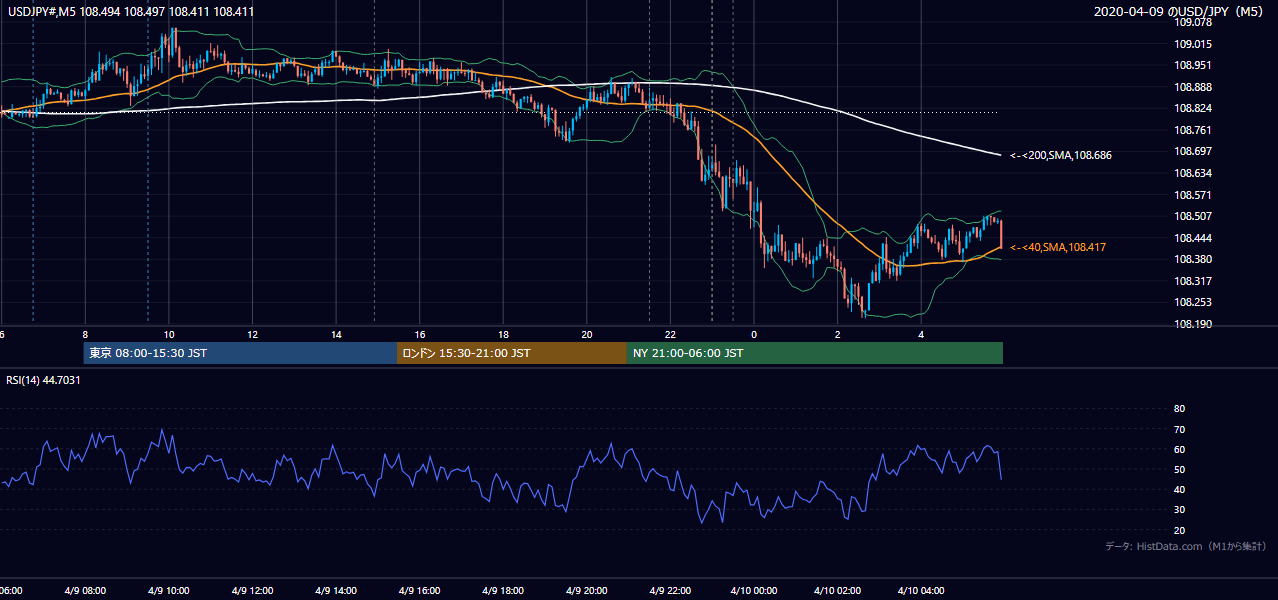Click the RSI 80 level label
The width and height of the screenshot is (1278, 600).
(x=1179, y=409)
